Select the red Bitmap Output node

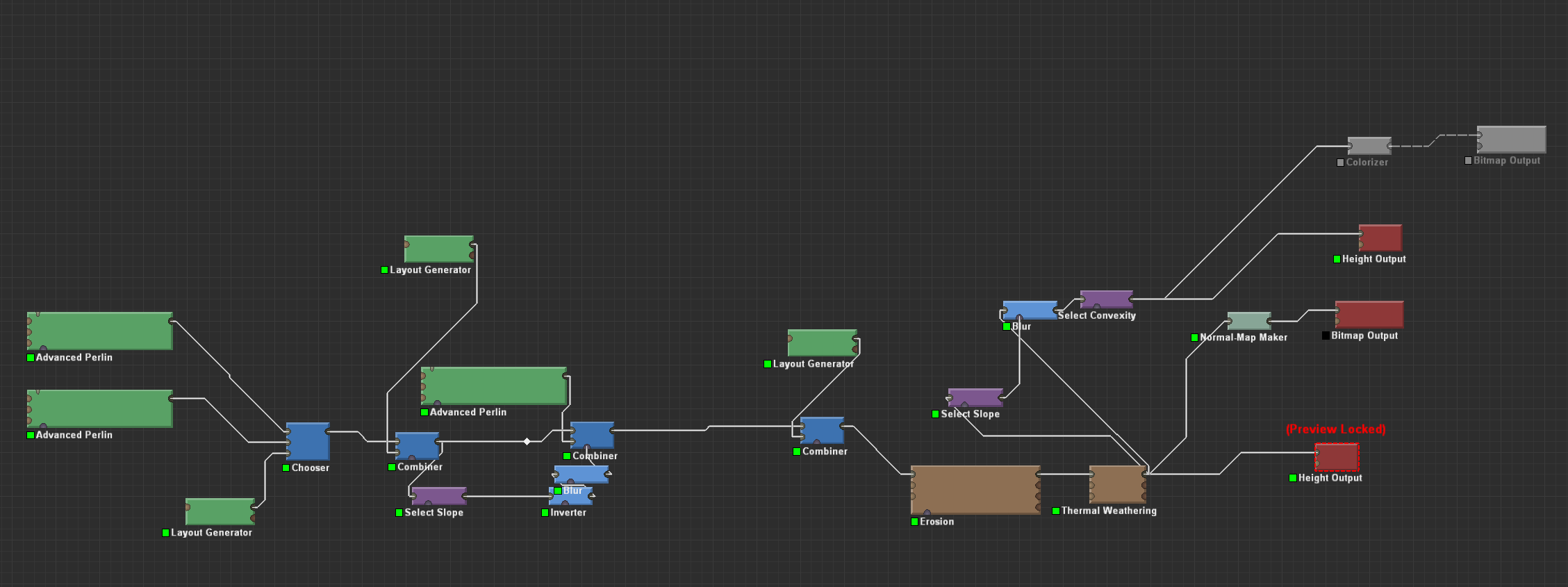pyautogui.click(x=1369, y=315)
